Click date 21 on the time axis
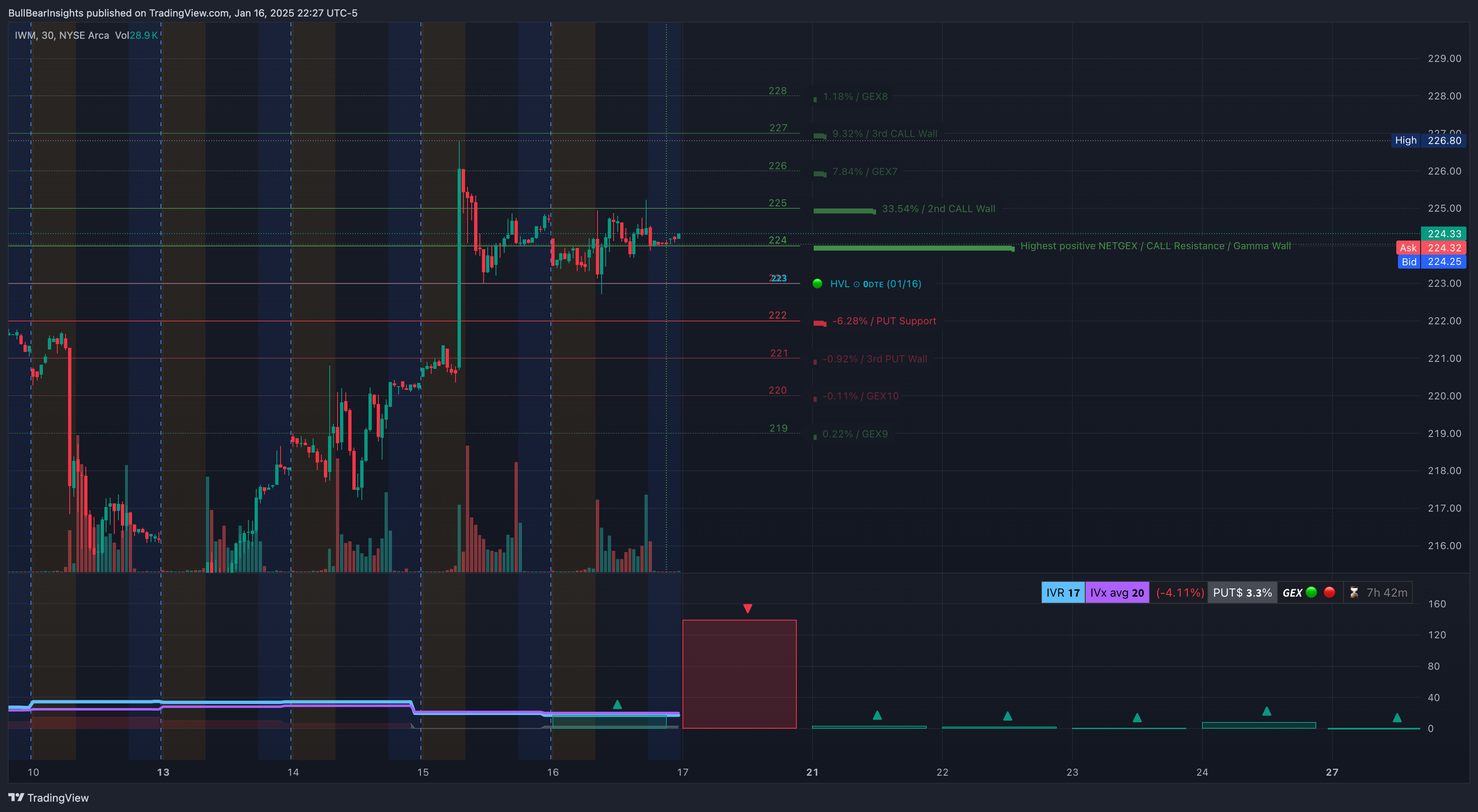This screenshot has height=812, width=1478. point(812,772)
